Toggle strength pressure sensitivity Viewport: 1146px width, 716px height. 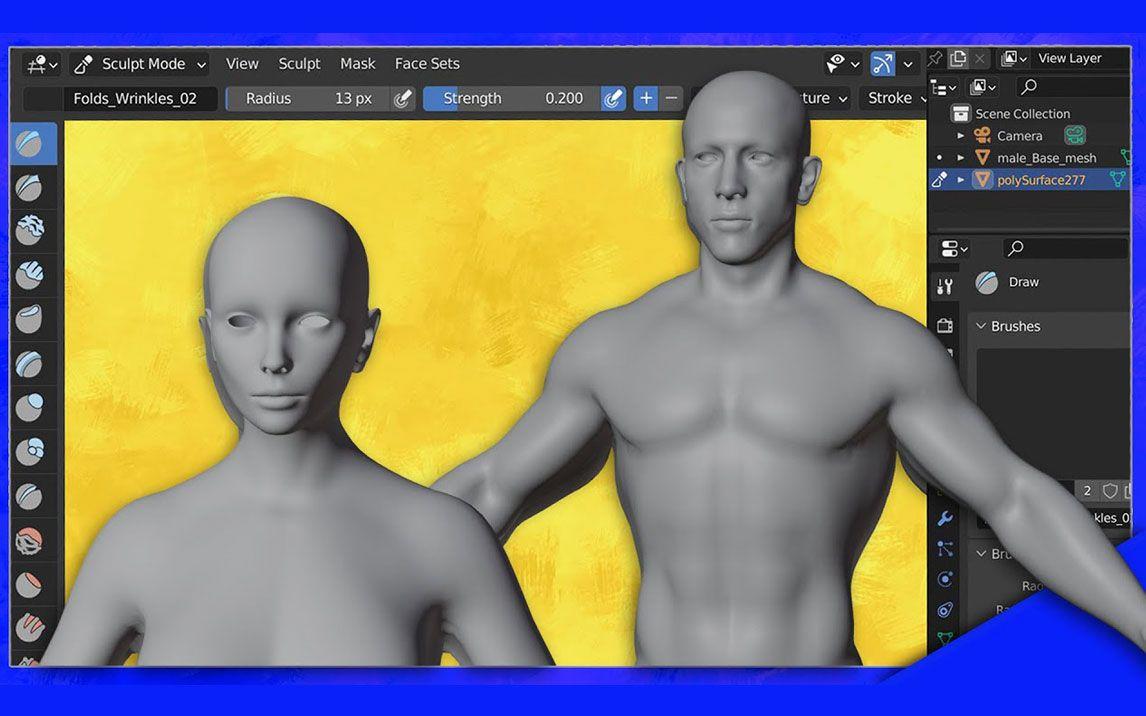(x=613, y=98)
